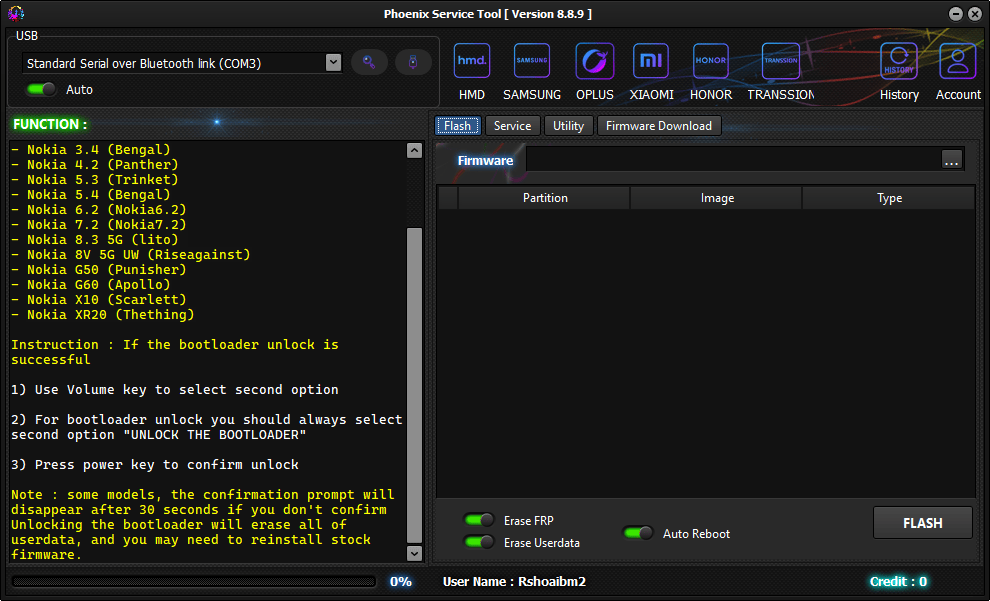The image size is (990, 601).
Task: Toggle the Auto Reboot switch
Action: click(638, 533)
